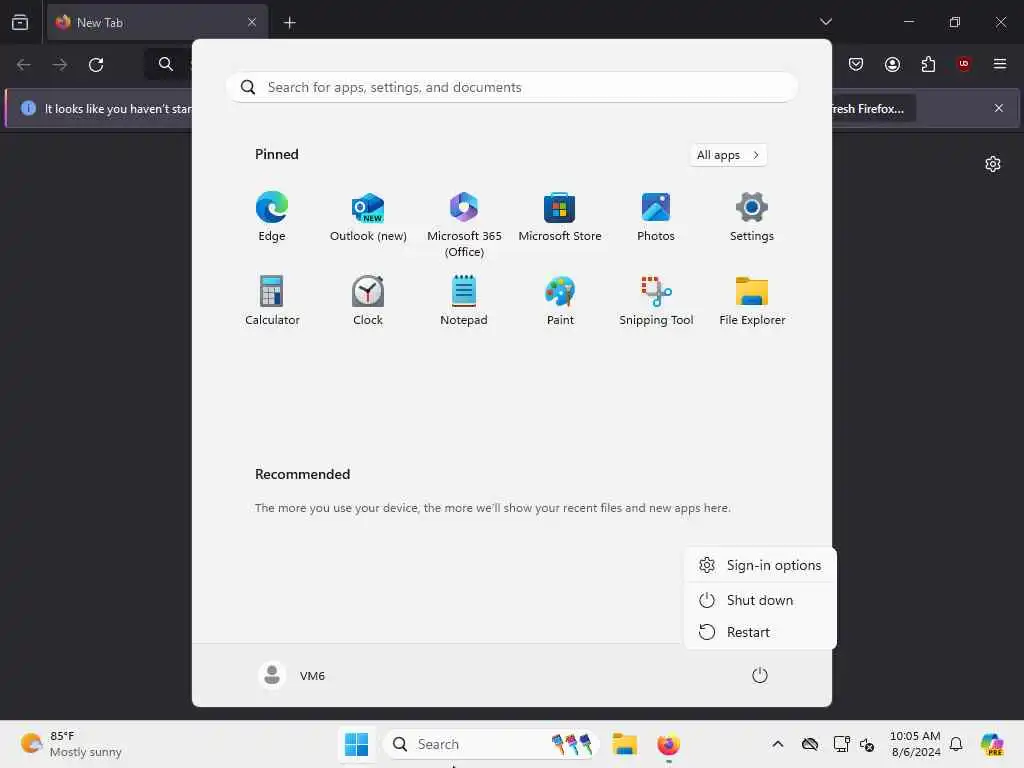Click the uBlock Origin extension icon
The width and height of the screenshot is (1024, 768).
pyautogui.click(x=964, y=64)
